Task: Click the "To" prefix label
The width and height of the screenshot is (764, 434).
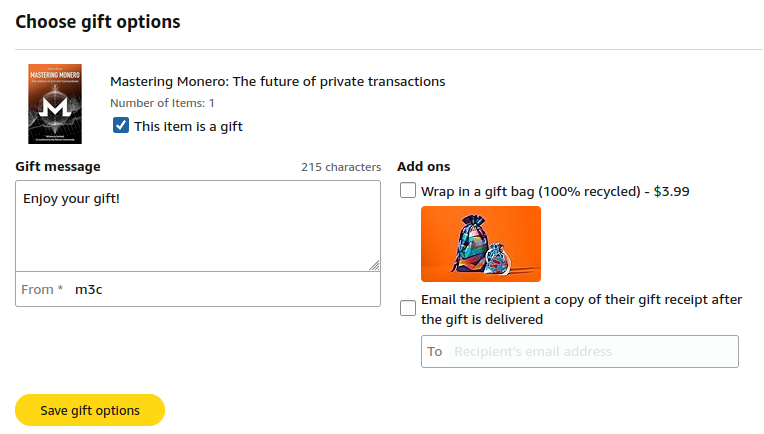Action: (434, 352)
